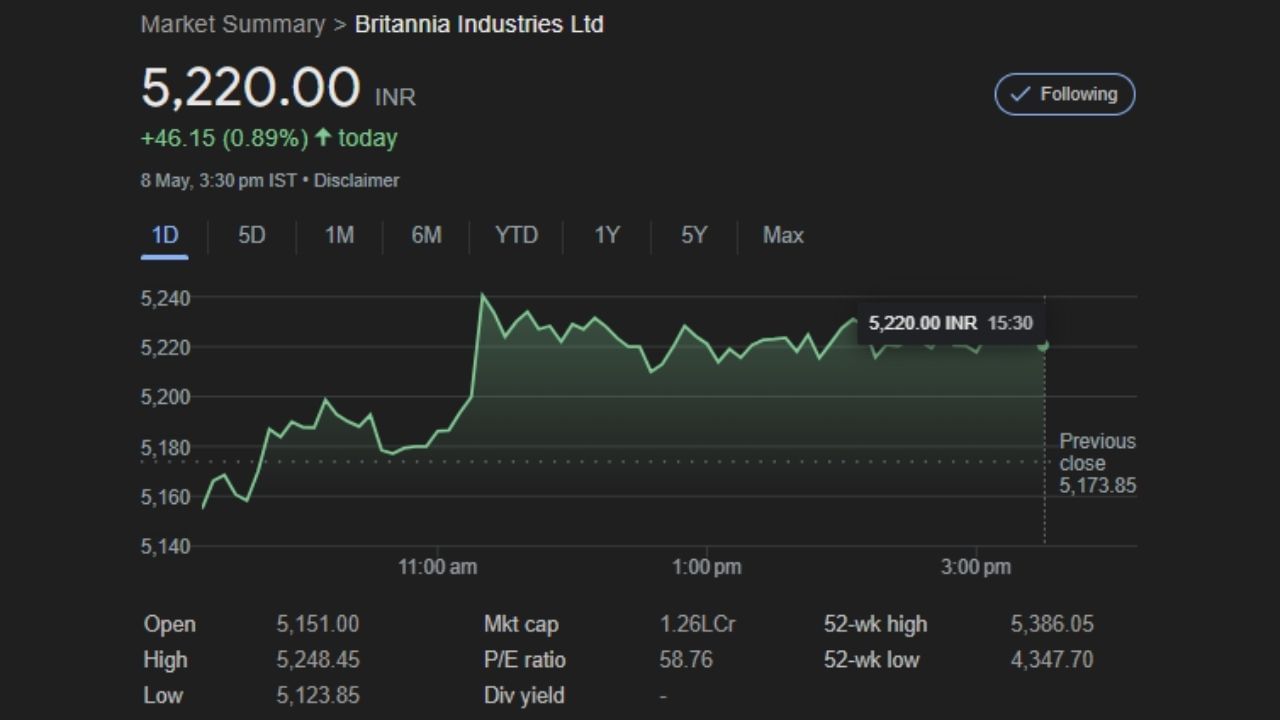The width and height of the screenshot is (1280, 720).
Task: Open the Disclaimer link
Action: [x=356, y=181]
